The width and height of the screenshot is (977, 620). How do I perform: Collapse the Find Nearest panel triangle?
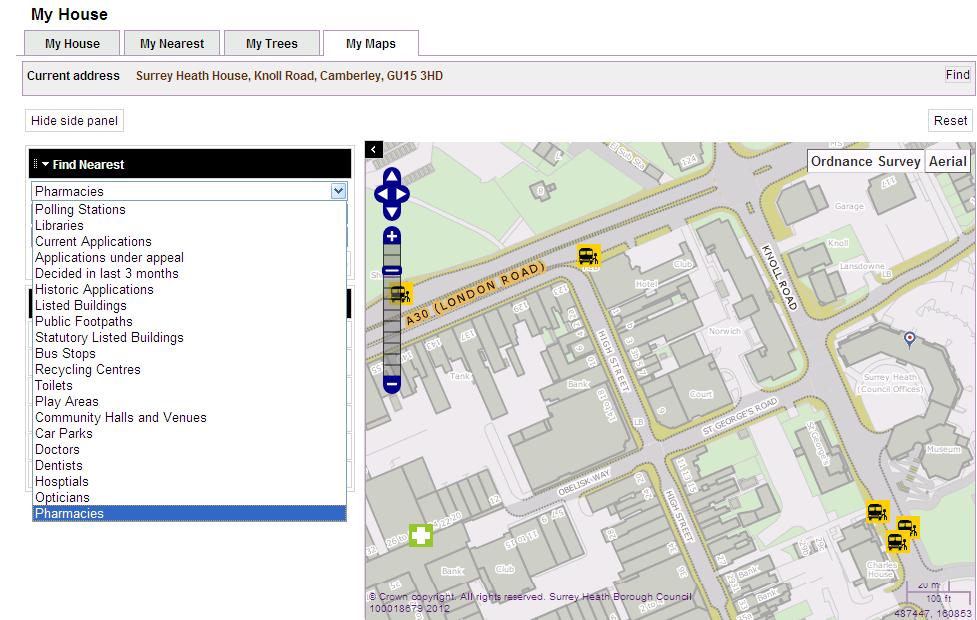(45, 165)
